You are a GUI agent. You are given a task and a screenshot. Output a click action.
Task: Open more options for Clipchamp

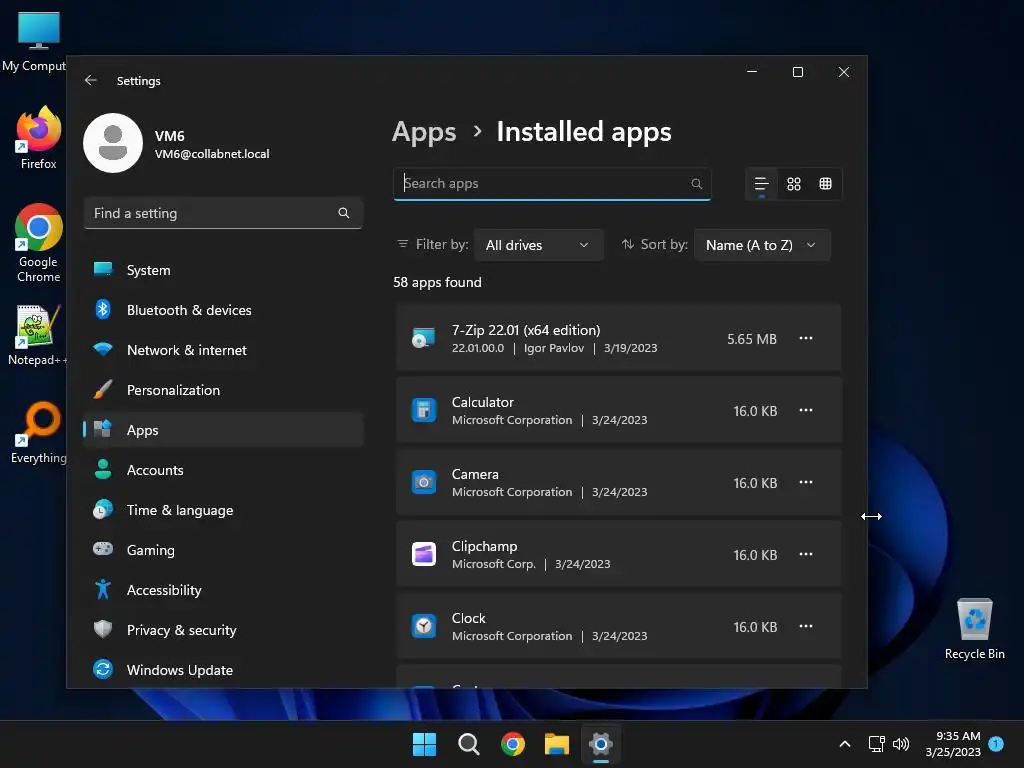pos(806,554)
